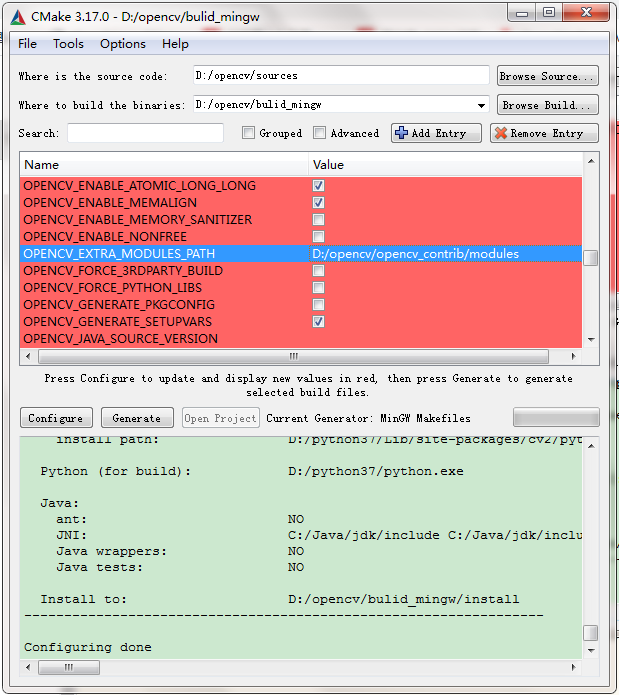Click the Configure button

56,418
